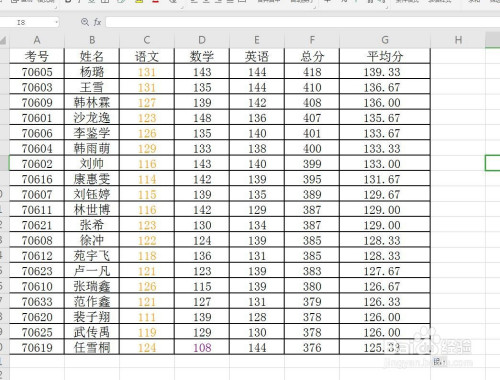Screen dimensions: 500x380
Task: Click the fx insert function icon
Action: click(x=97, y=22)
